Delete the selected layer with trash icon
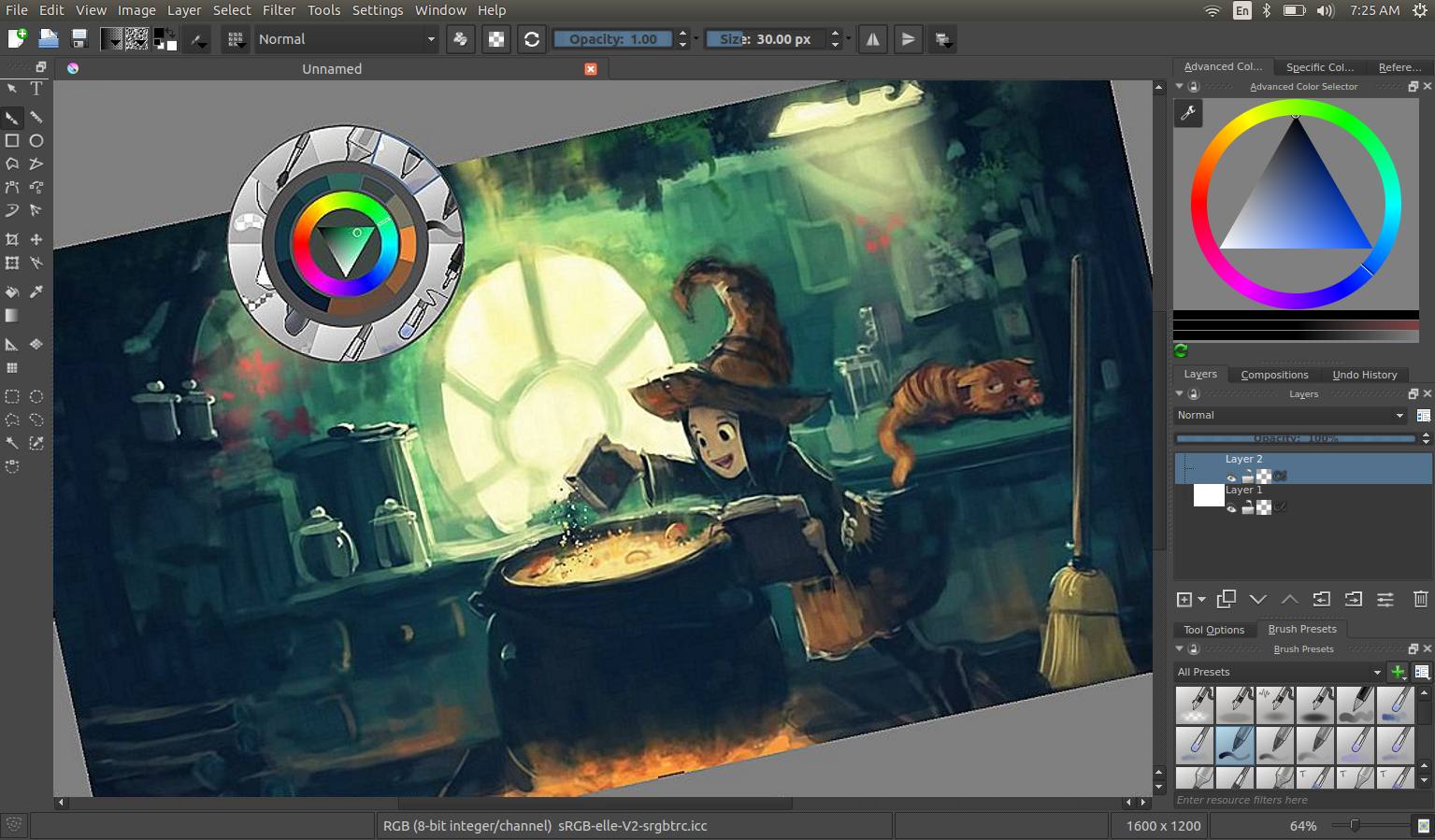The height and width of the screenshot is (840, 1435). pos(1419,599)
